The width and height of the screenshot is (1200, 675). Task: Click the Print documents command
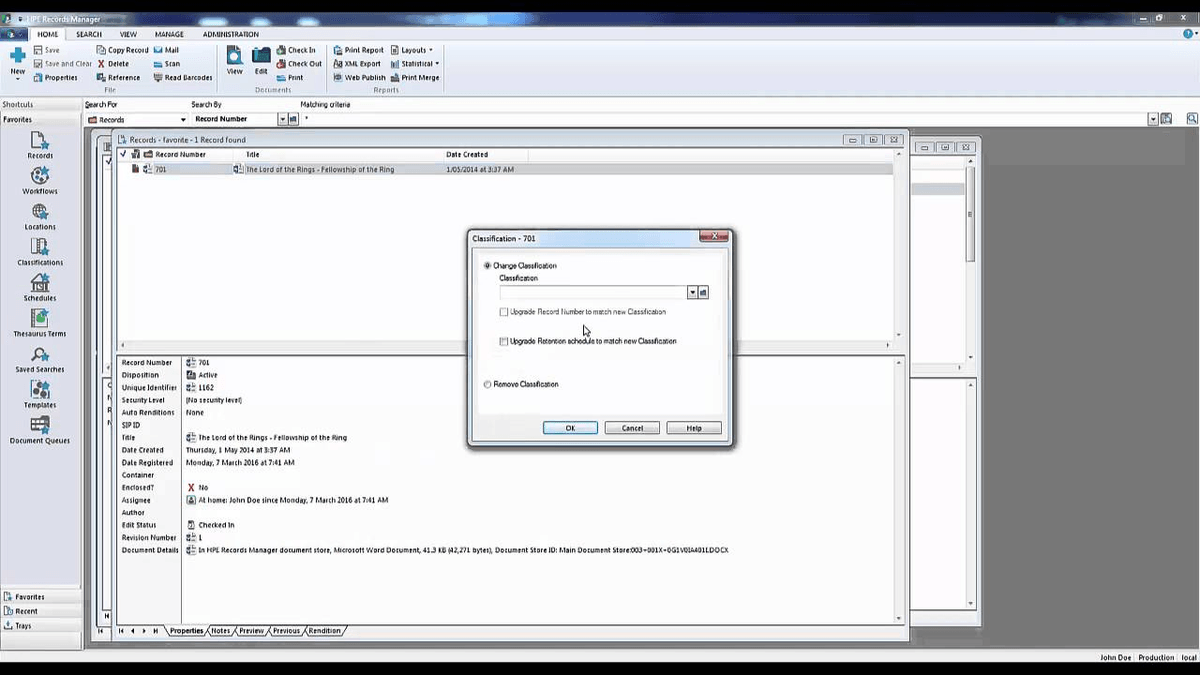coord(290,78)
